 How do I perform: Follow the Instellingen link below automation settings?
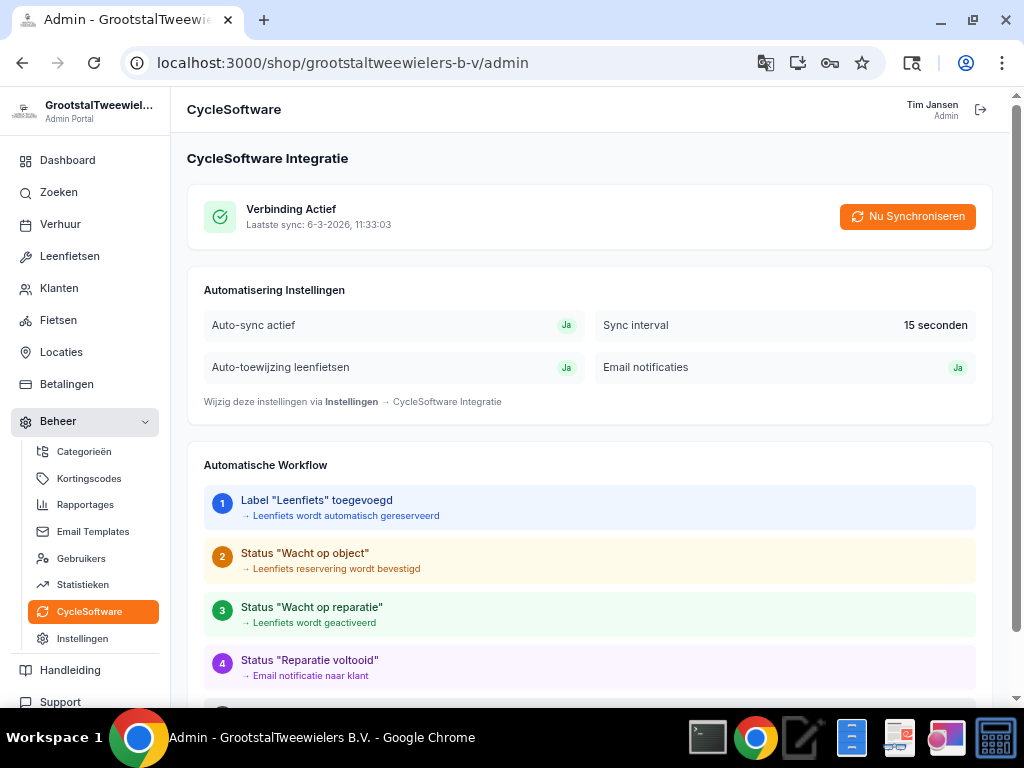pos(350,401)
